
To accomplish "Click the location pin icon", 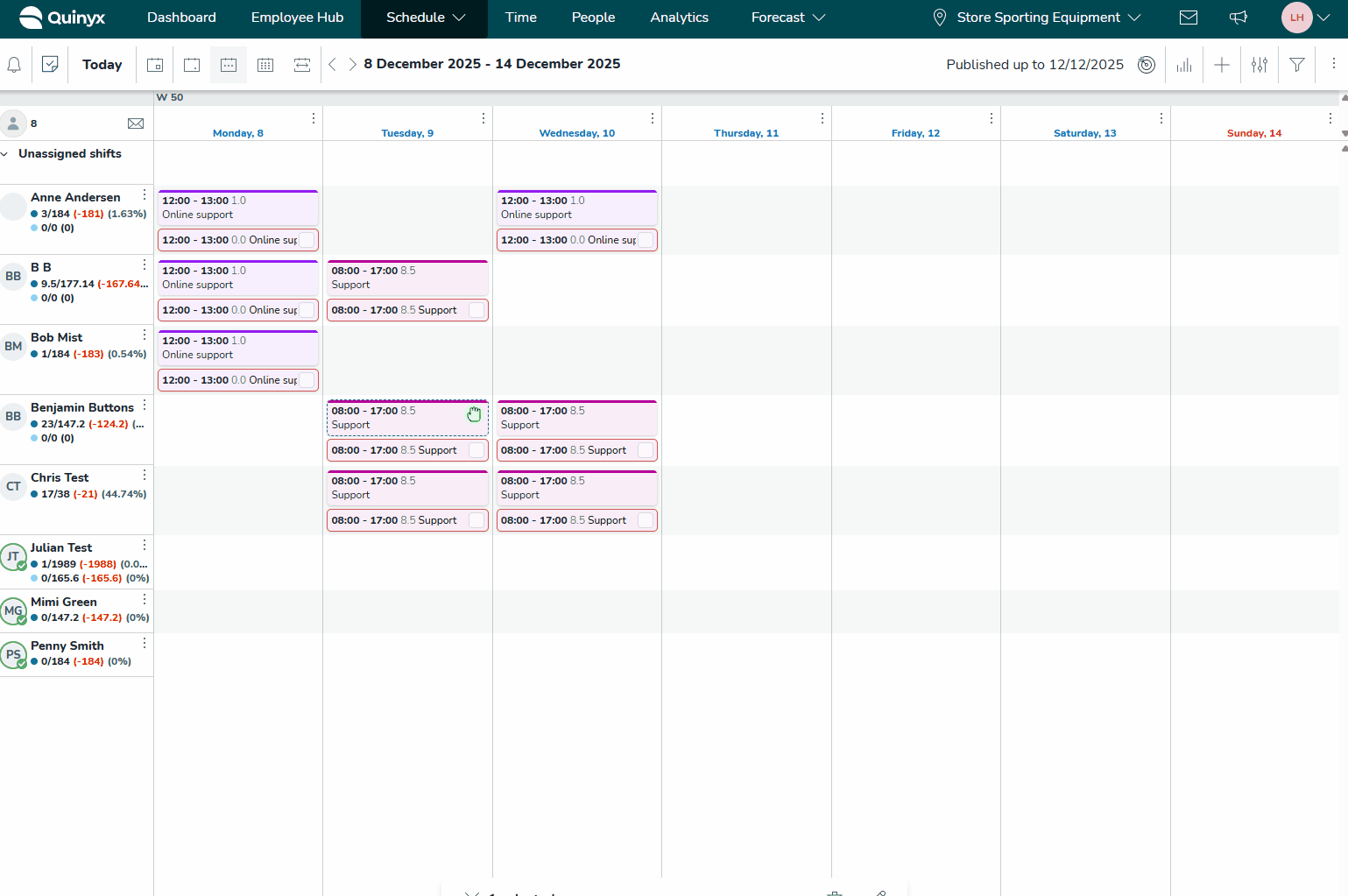I will click(940, 18).
